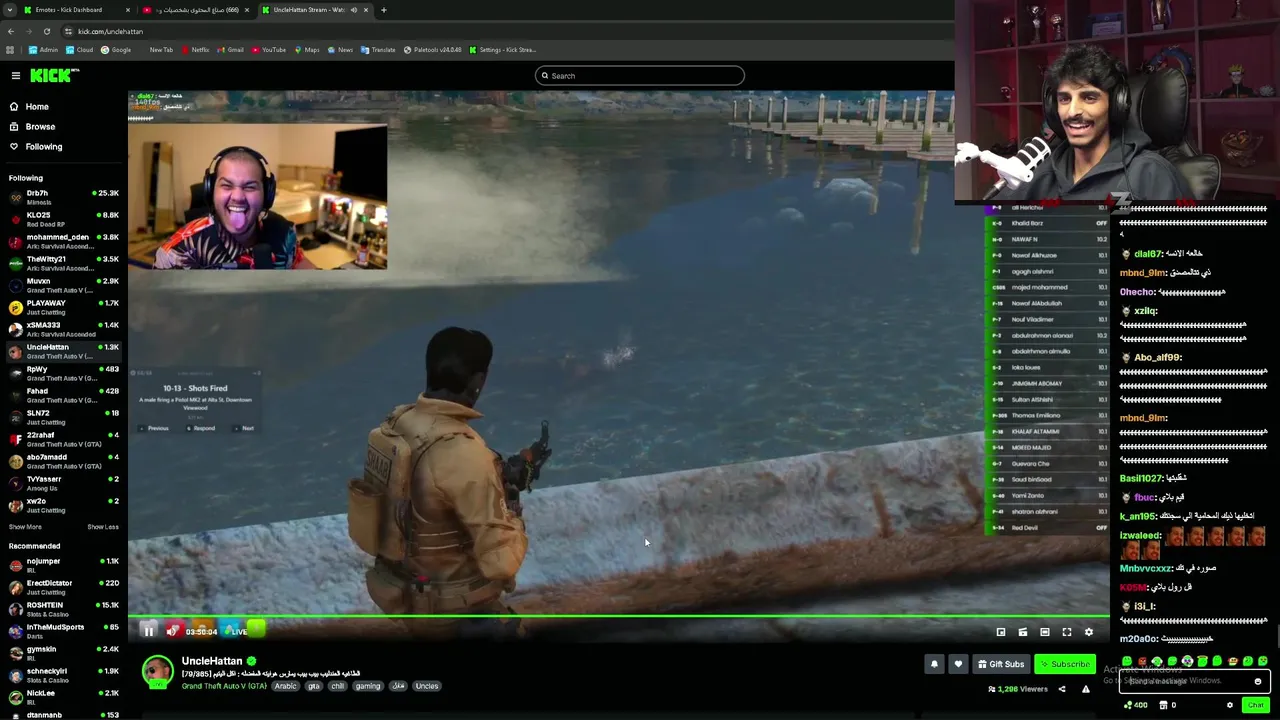Open Browse in the sidebar
The width and height of the screenshot is (1280, 720).
(x=40, y=126)
